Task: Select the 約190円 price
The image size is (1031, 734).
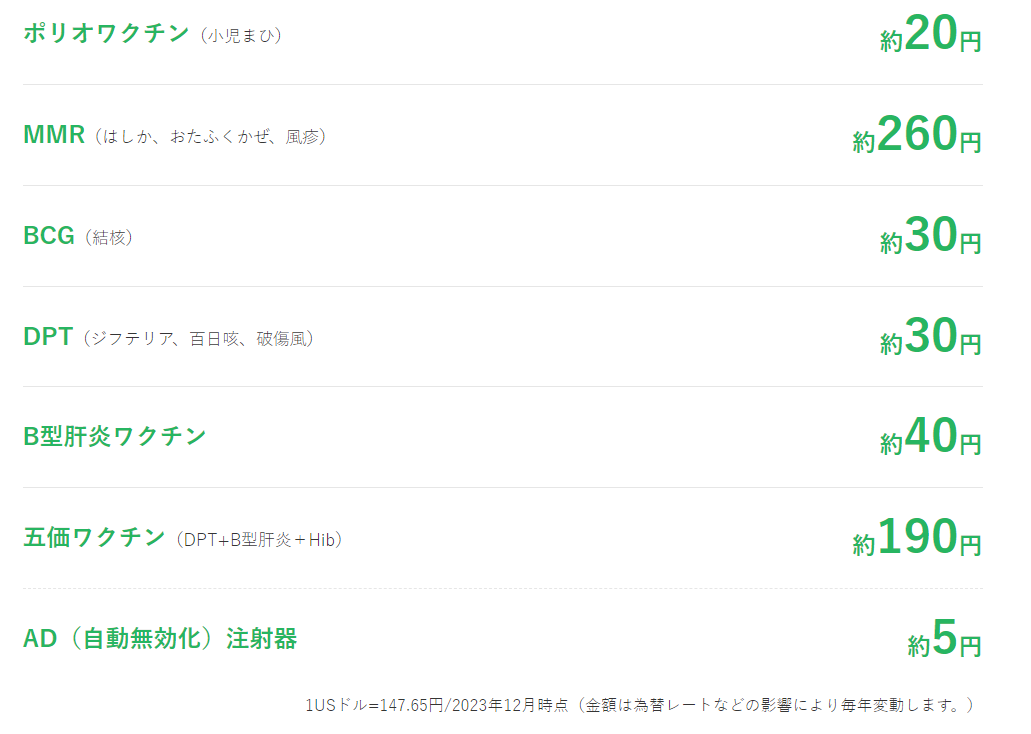Action: point(917,537)
